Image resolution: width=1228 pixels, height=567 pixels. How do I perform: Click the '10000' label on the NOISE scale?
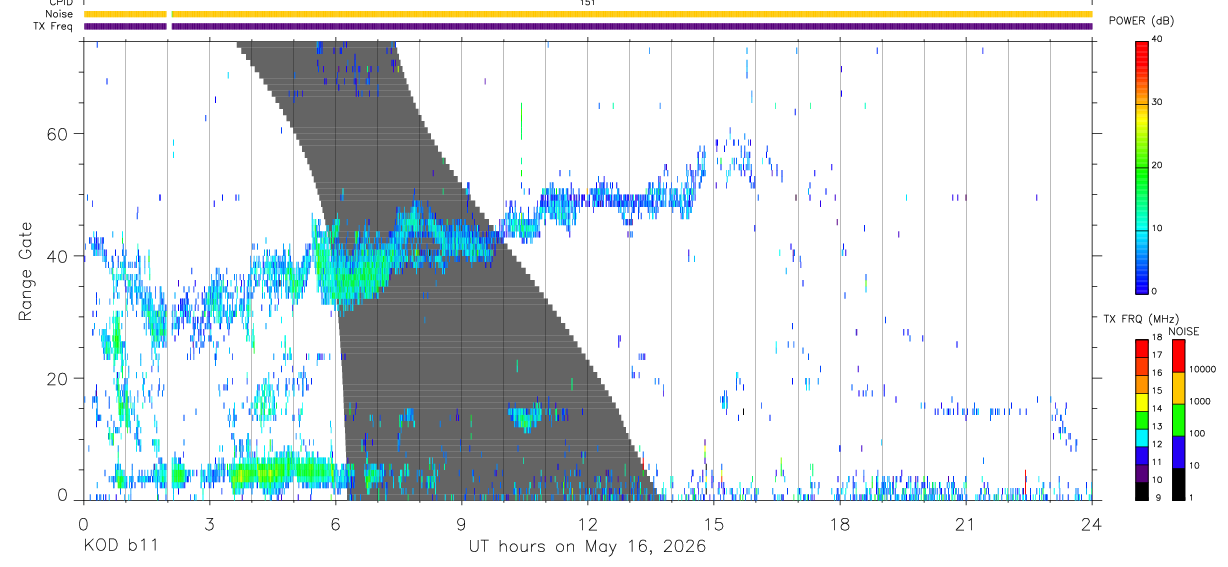(x=1204, y=370)
